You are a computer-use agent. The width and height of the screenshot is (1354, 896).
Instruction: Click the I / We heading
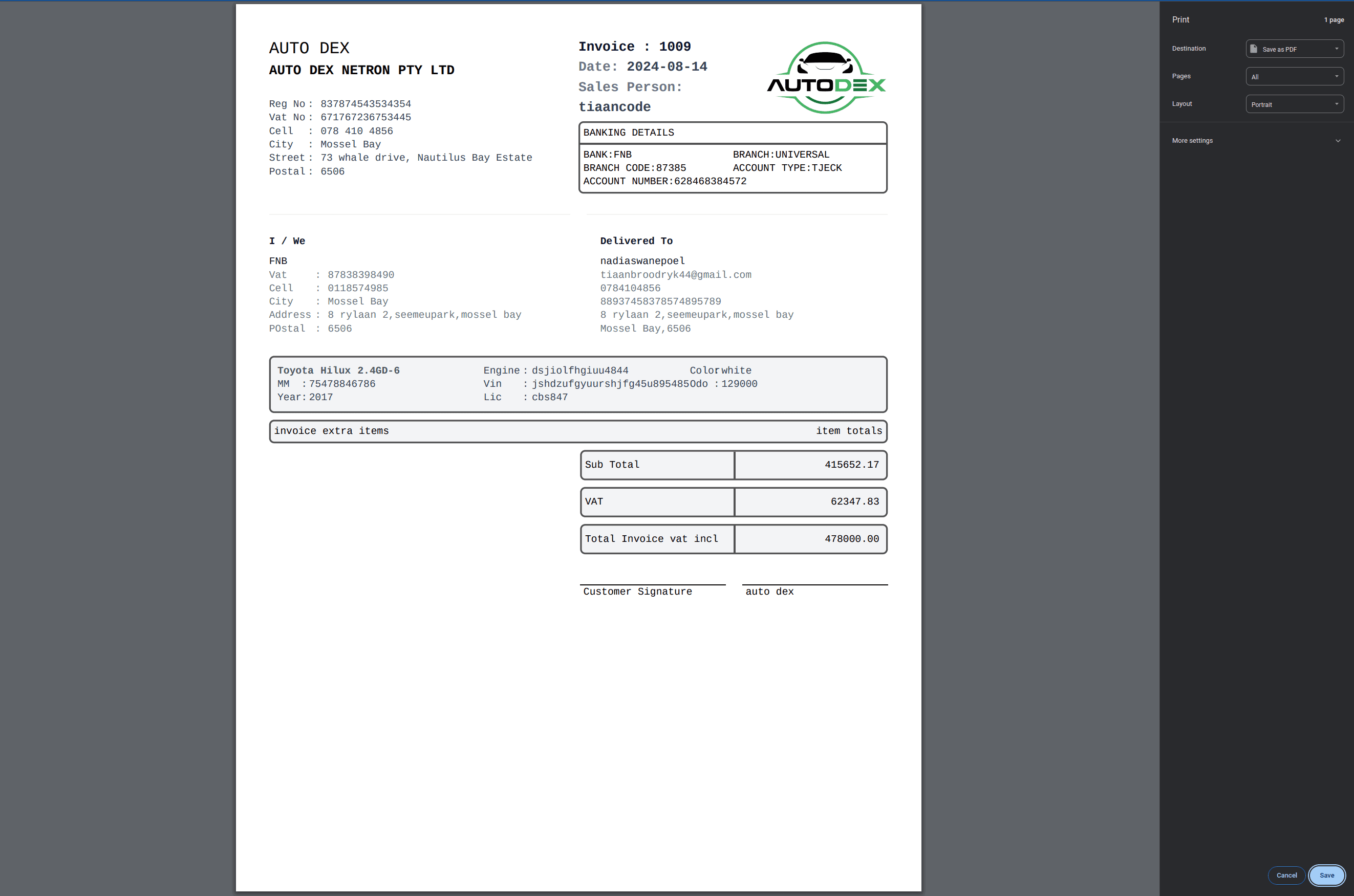(287, 241)
